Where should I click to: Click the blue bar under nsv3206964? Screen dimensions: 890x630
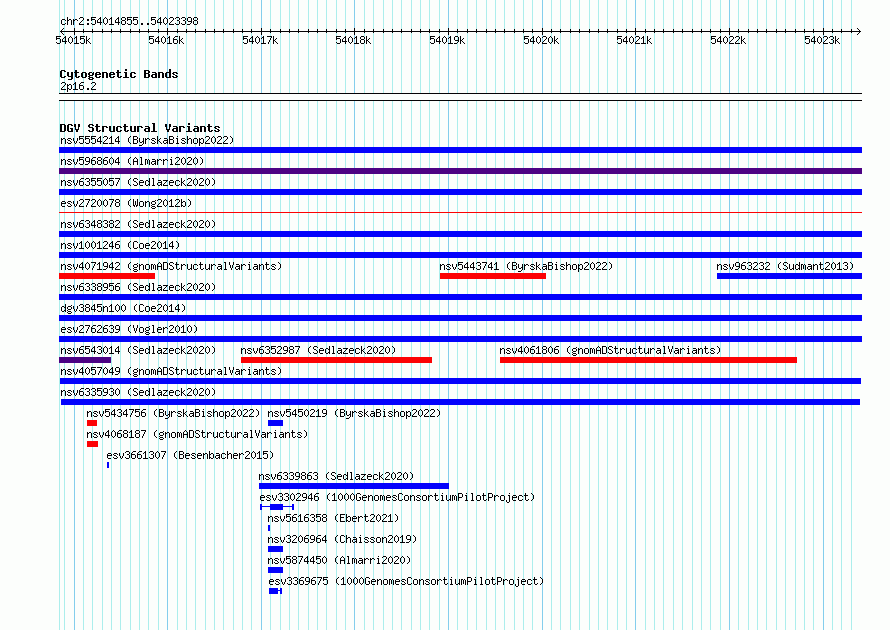tap(275, 549)
